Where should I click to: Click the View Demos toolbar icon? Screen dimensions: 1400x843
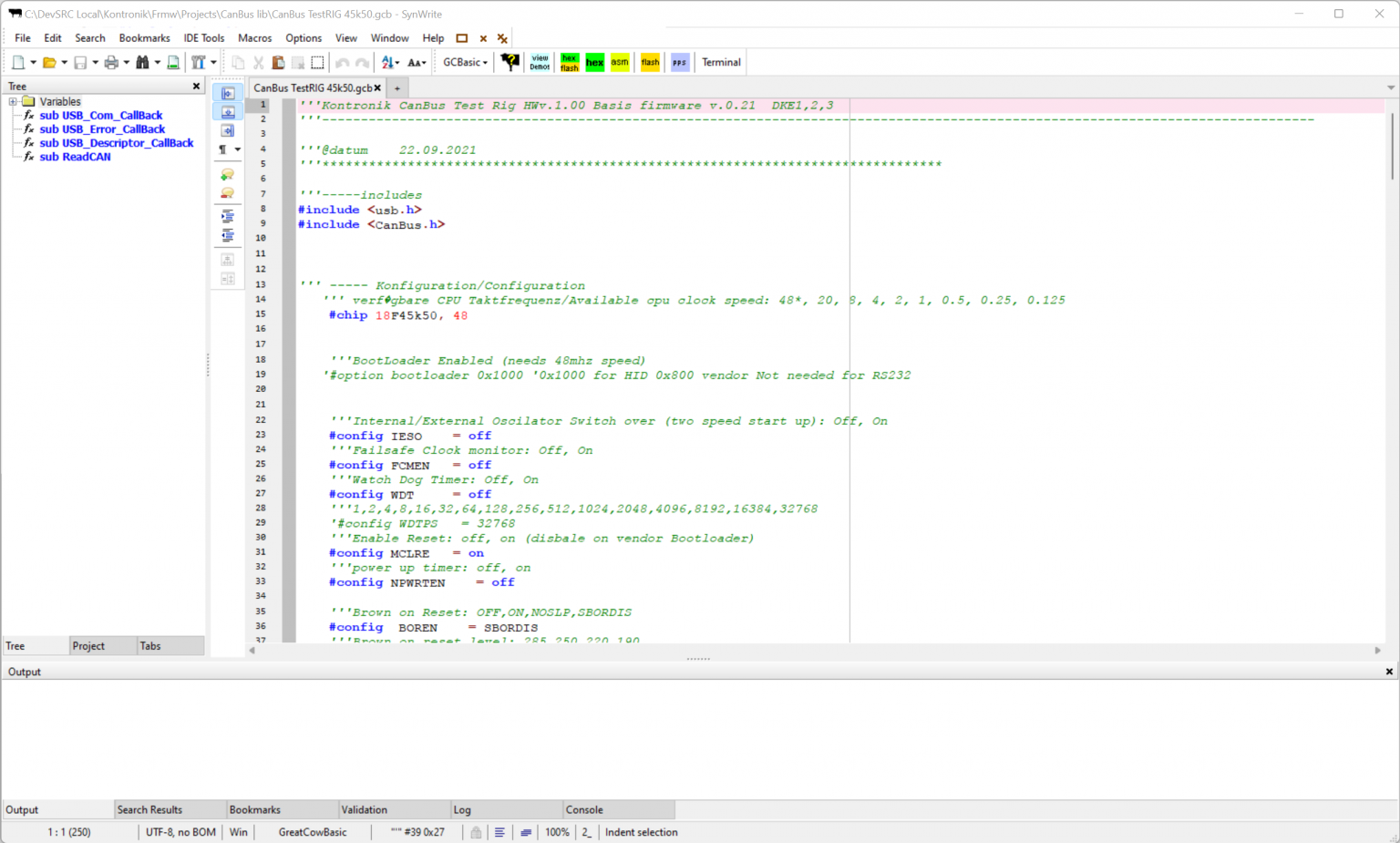[540, 62]
